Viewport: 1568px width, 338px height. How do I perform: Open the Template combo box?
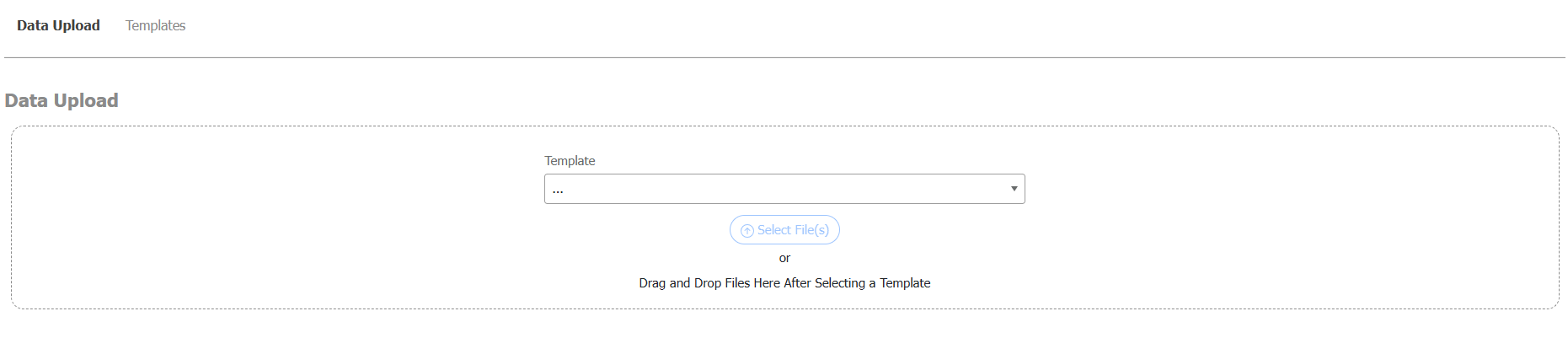point(784,189)
